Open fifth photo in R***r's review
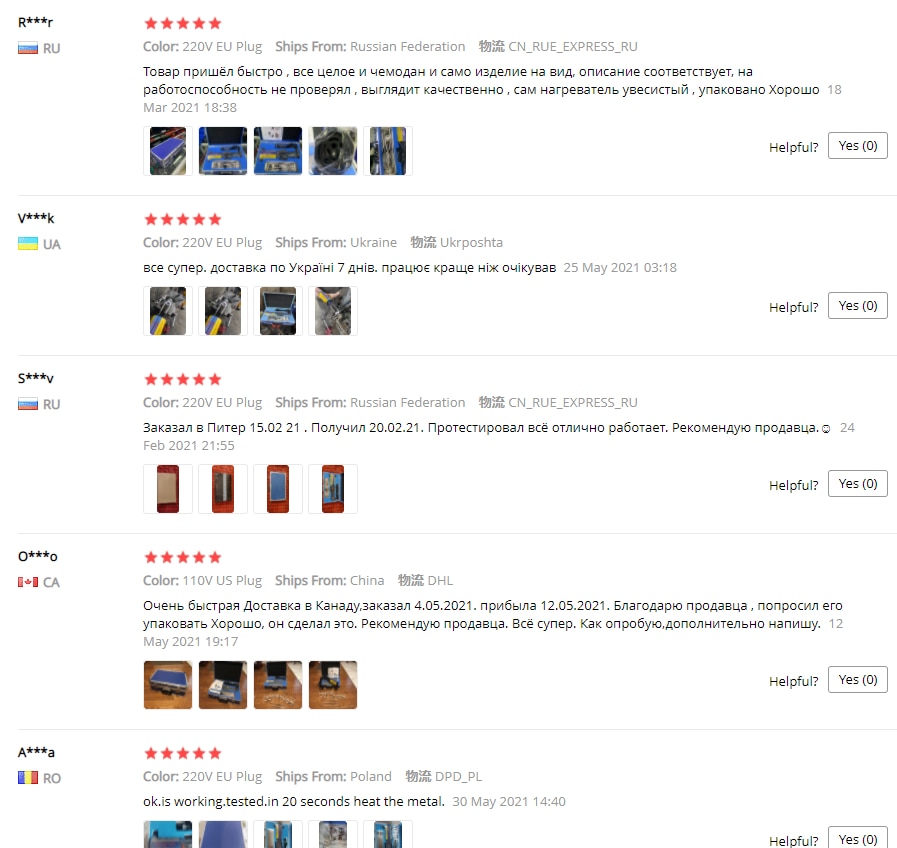897x848 pixels. click(387, 151)
